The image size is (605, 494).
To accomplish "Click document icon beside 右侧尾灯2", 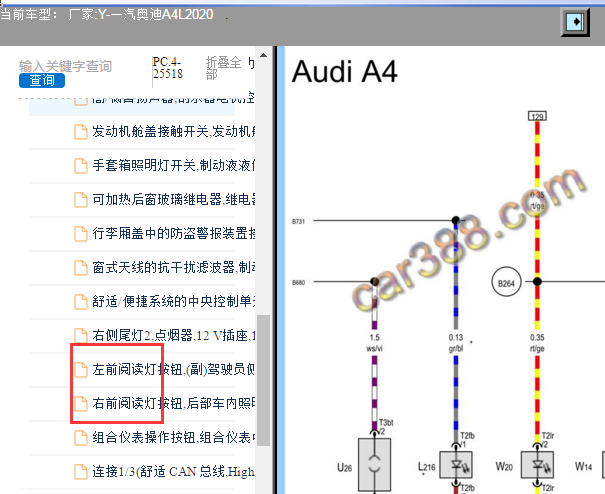I will tap(81, 335).
